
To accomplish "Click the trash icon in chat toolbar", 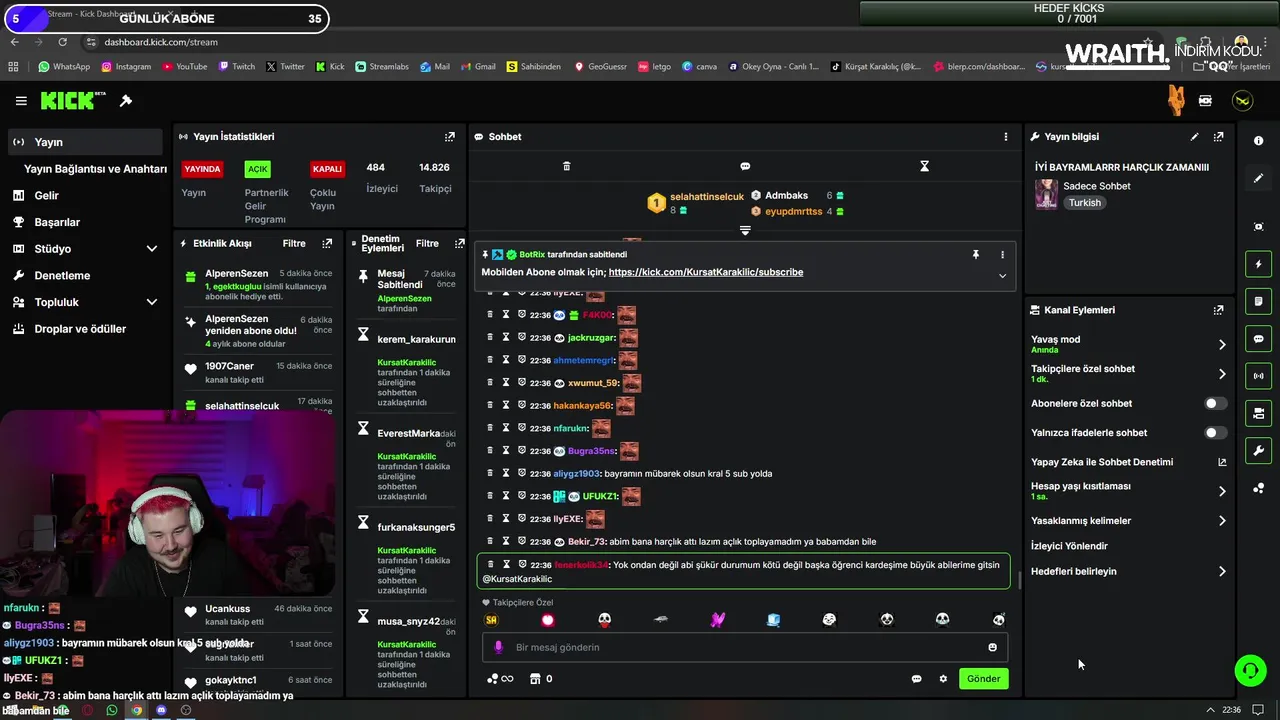I will (566, 166).
